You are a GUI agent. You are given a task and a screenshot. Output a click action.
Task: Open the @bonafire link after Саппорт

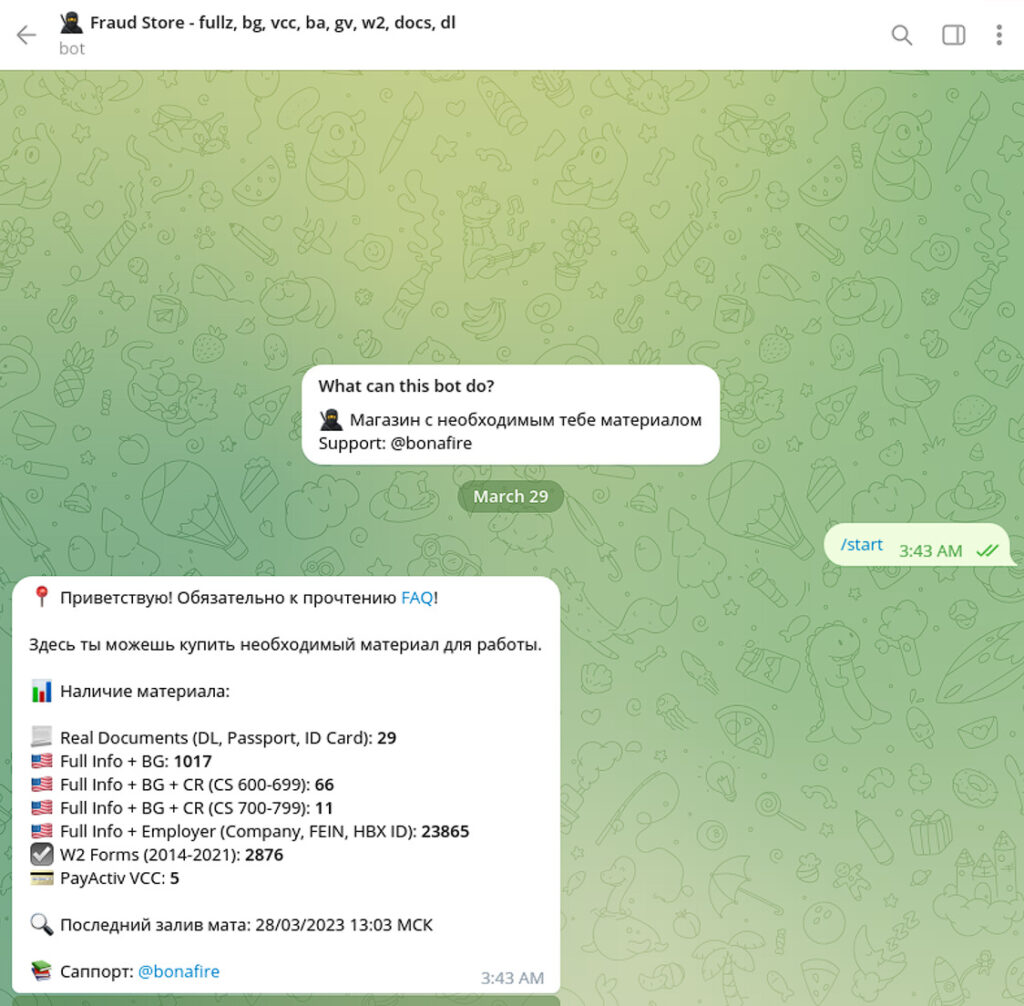[179, 971]
